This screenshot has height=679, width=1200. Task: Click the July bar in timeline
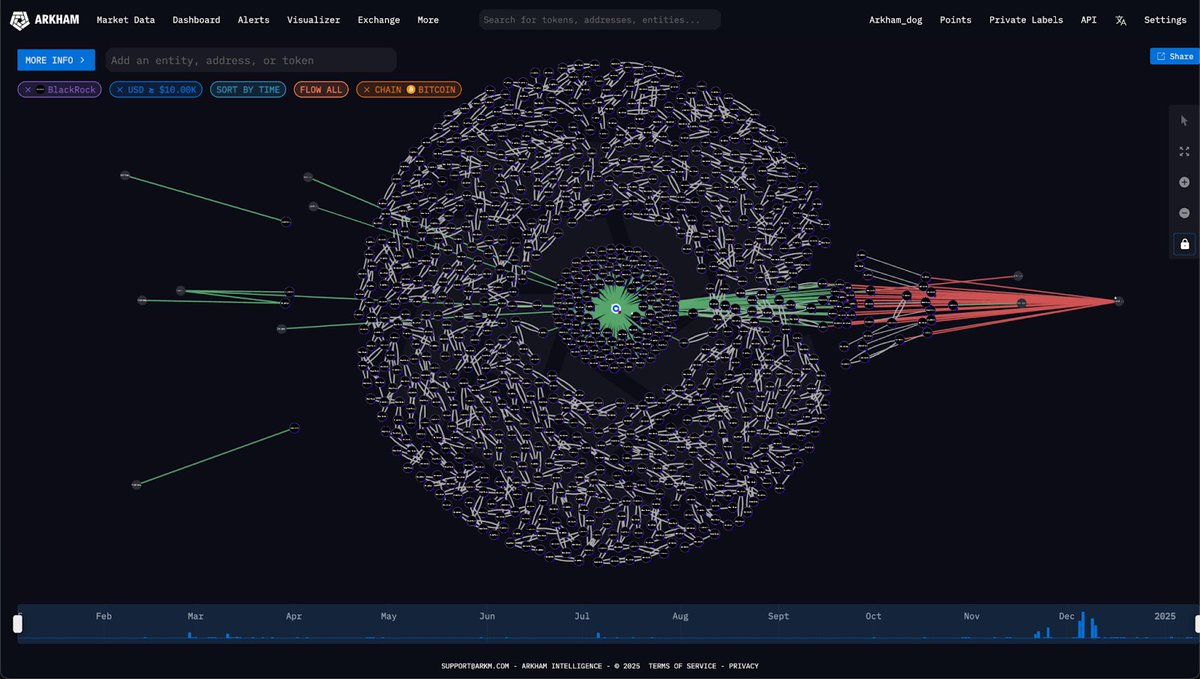tap(598, 635)
